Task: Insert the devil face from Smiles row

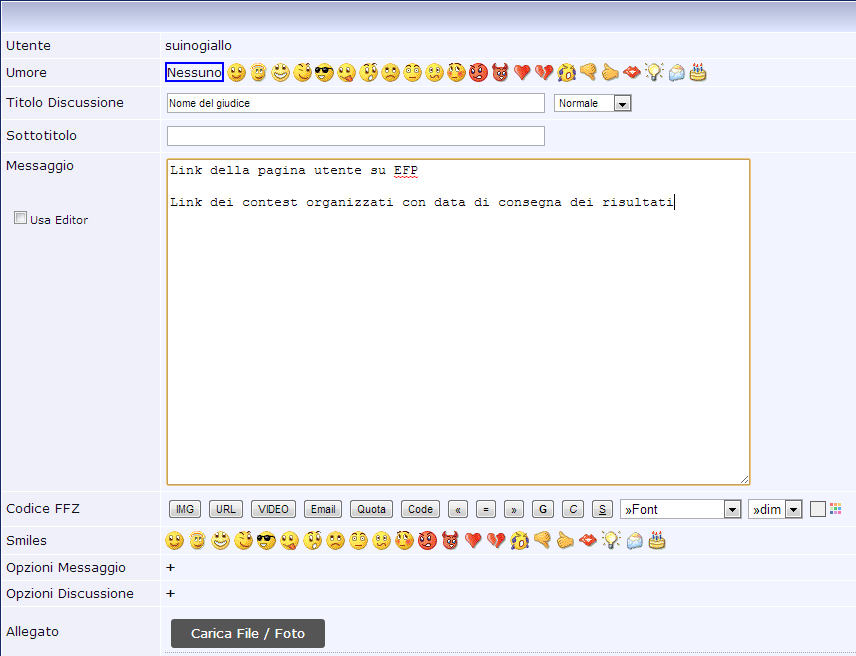Action: [x=450, y=540]
